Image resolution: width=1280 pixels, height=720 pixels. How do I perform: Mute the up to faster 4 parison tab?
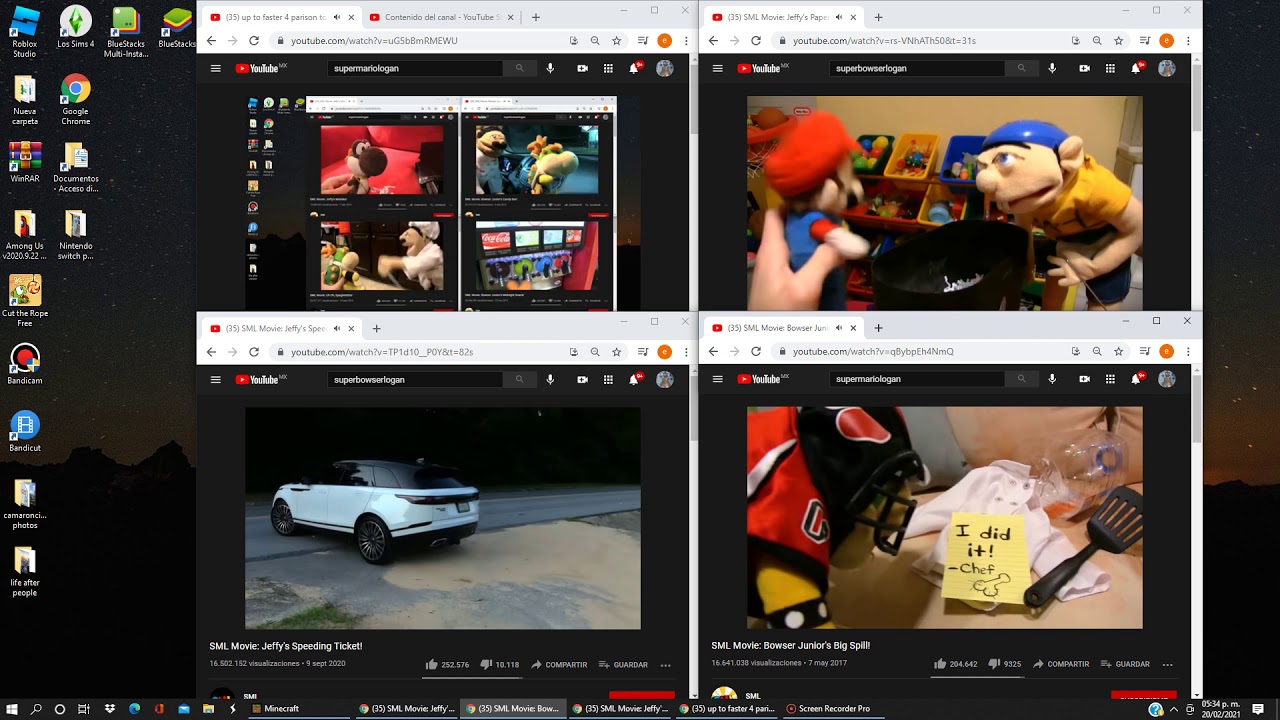(x=336, y=17)
